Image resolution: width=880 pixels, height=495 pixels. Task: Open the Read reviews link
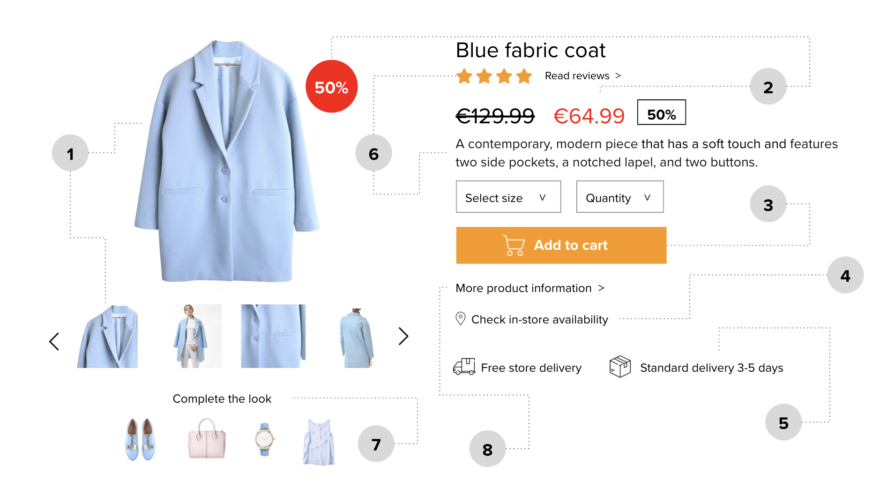point(583,76)
